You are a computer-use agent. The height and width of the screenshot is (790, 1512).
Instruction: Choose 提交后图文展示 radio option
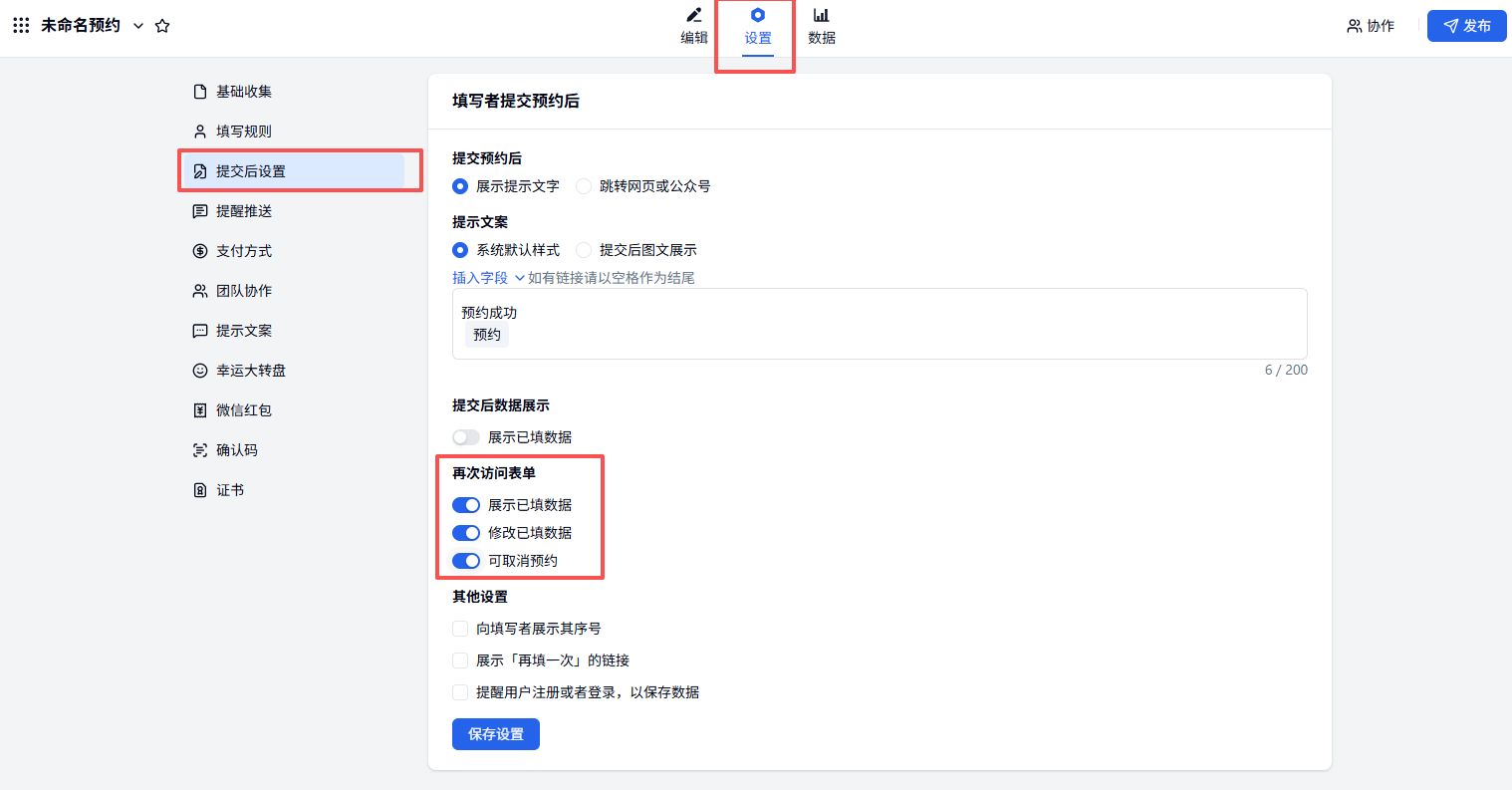(x=584, y=250)
